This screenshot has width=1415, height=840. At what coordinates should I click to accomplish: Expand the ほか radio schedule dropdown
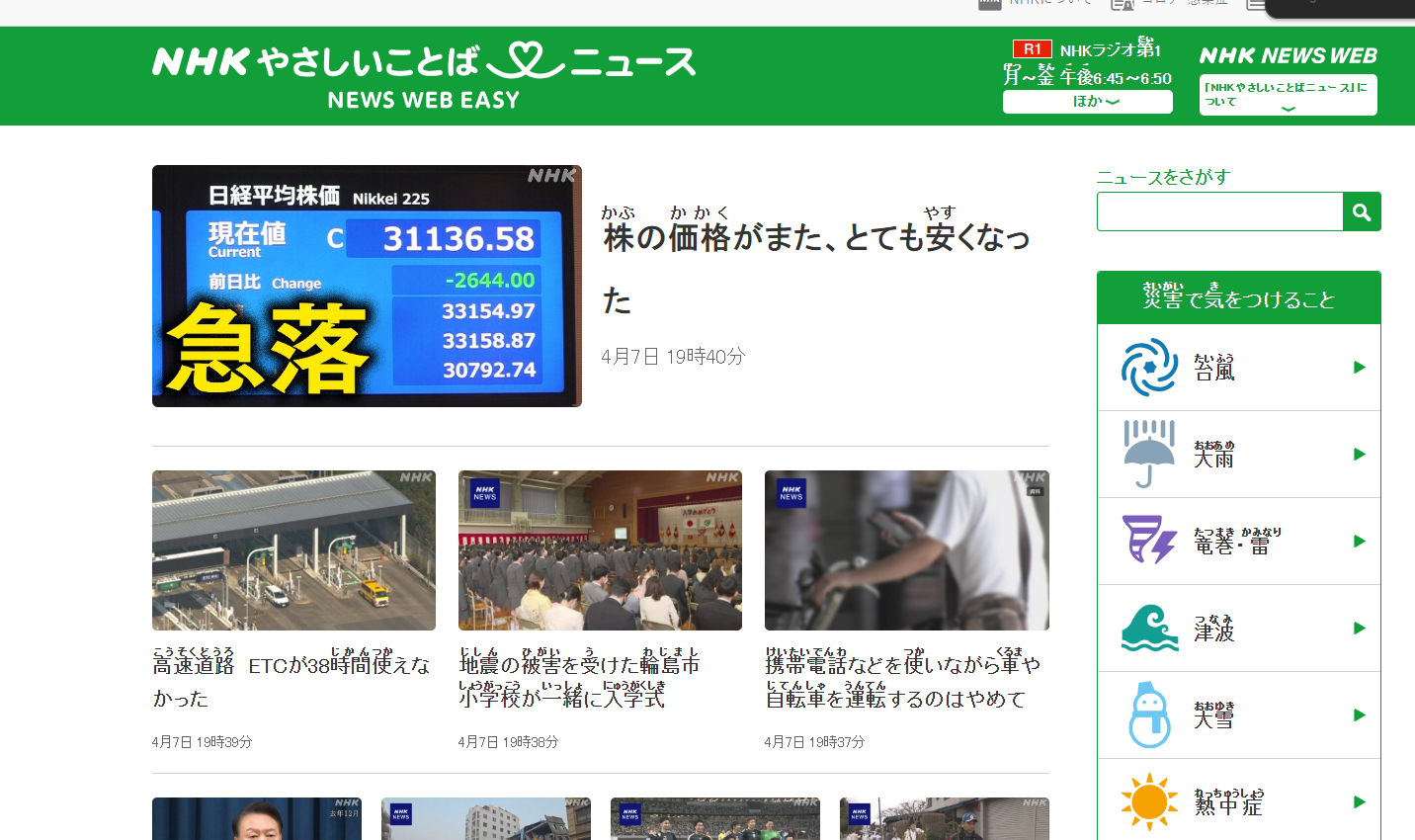coord(1088,102)
